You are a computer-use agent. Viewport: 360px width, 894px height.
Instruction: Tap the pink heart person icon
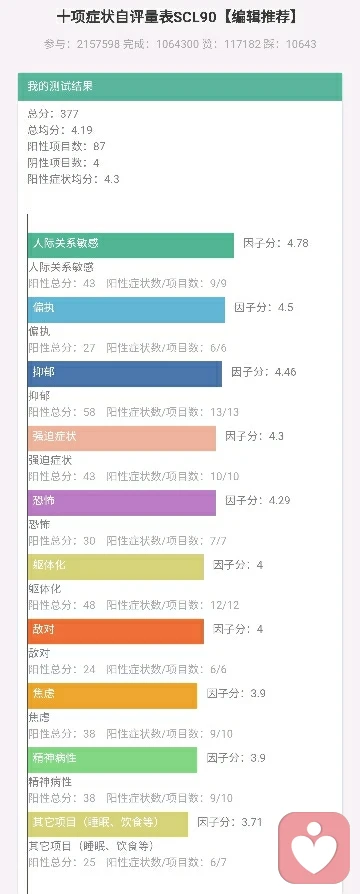click(x=314, y=848)
